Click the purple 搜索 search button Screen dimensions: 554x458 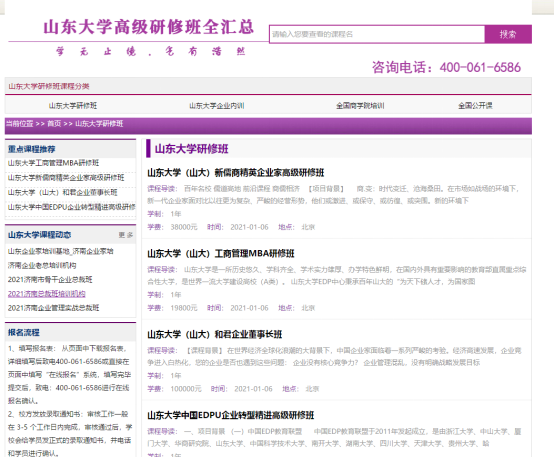(508, 34)
